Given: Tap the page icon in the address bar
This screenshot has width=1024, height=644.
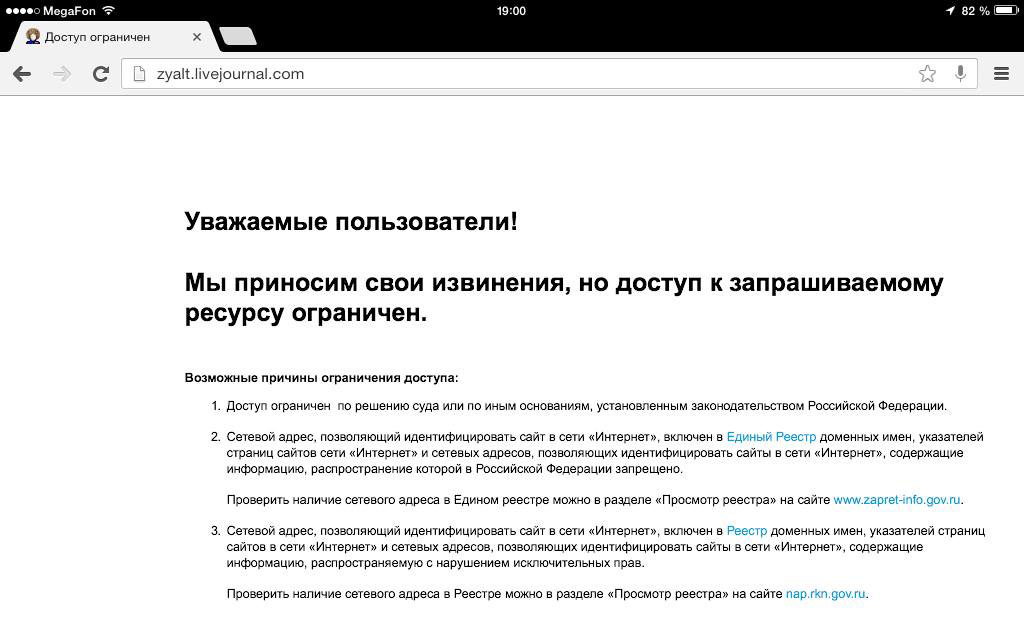Looking at the screenshot, I should tap(139, 74).
